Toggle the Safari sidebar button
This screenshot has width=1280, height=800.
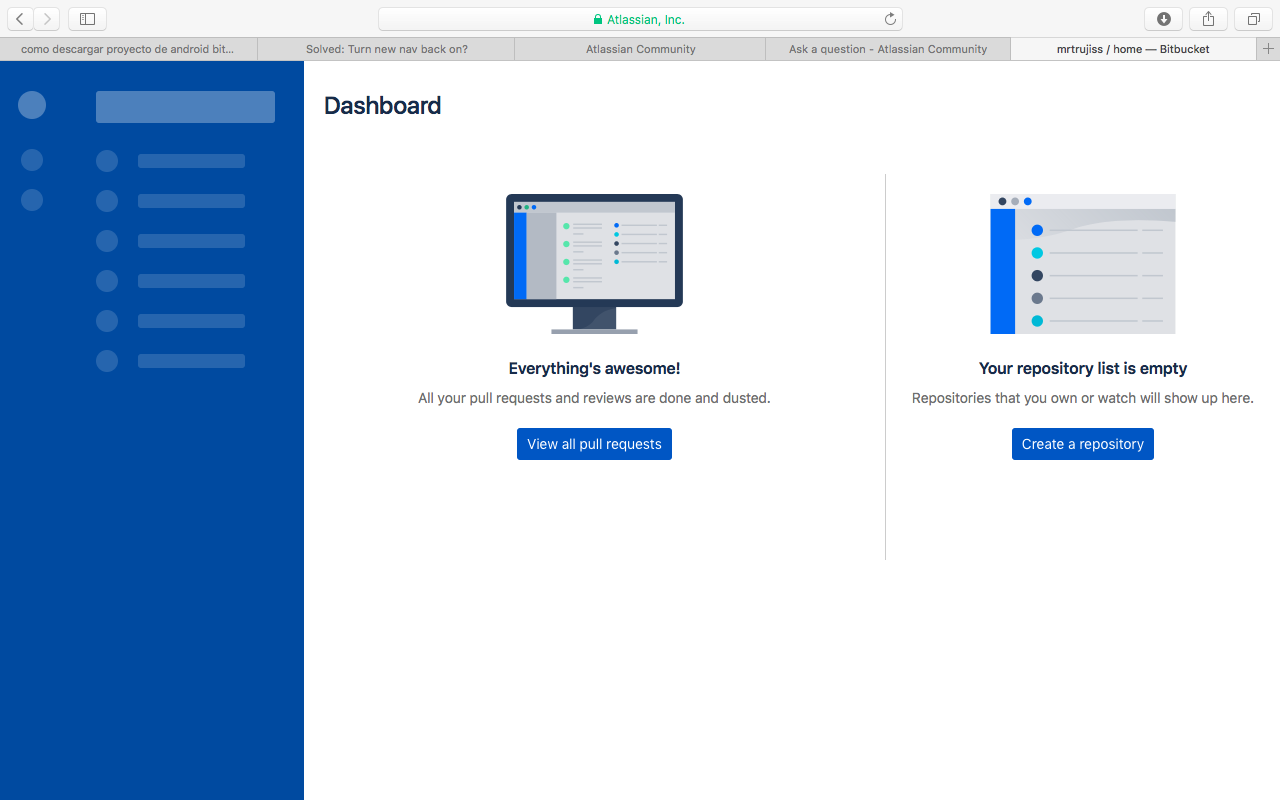tap(87, 19)
